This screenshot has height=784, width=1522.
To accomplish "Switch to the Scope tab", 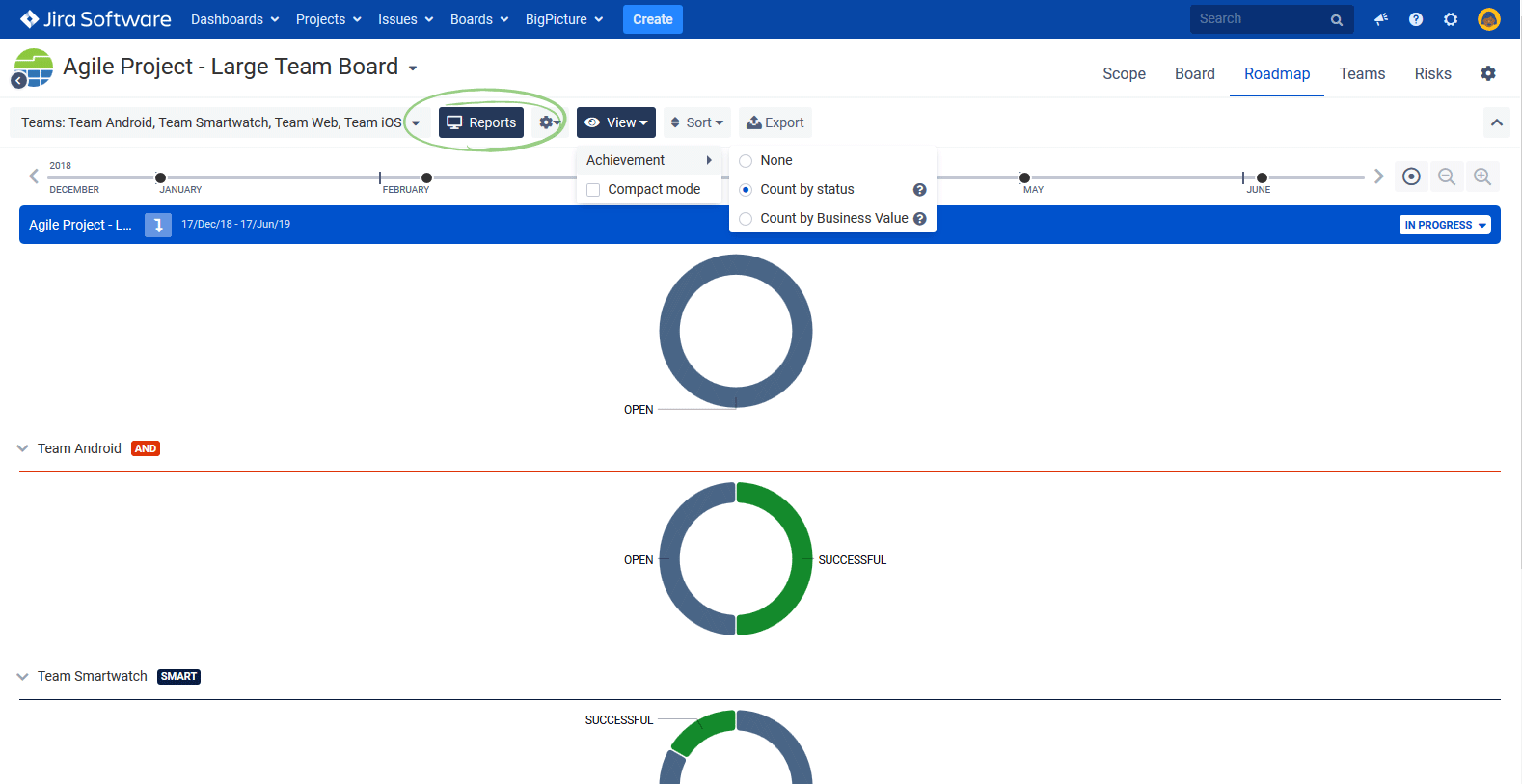I will (1124, 73).
